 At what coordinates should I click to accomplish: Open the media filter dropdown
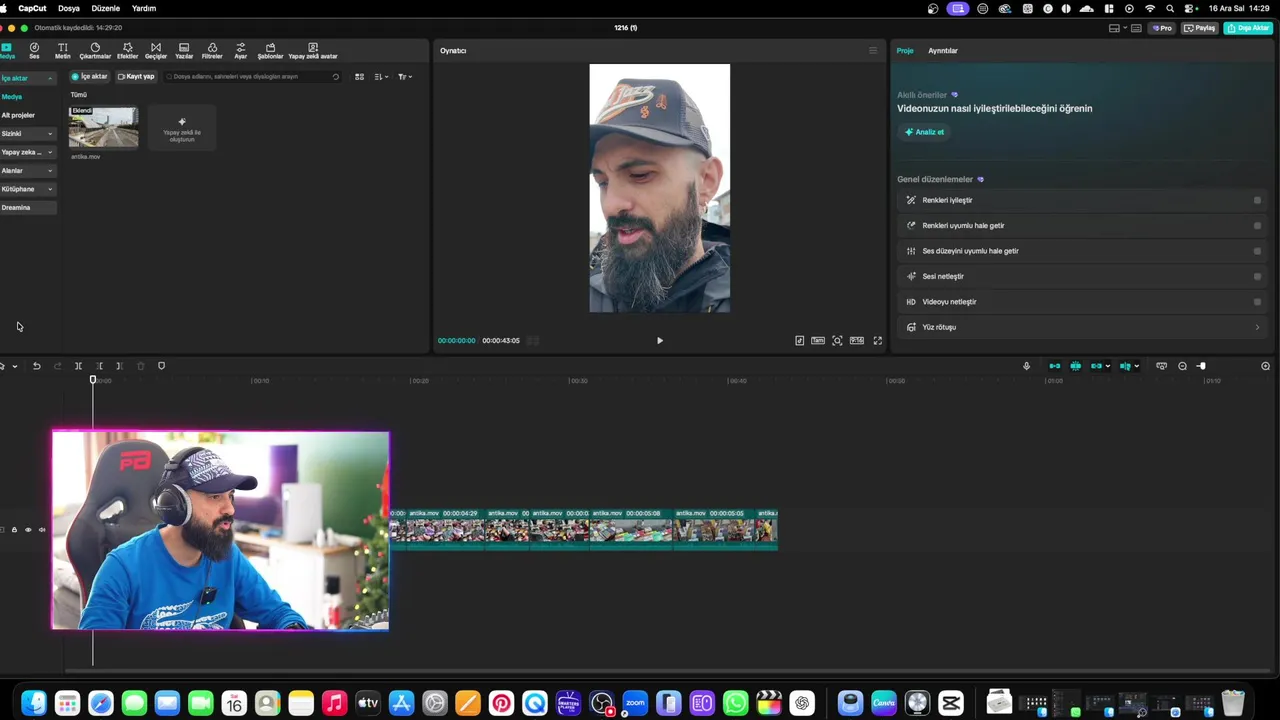click(x=404, y=77)
